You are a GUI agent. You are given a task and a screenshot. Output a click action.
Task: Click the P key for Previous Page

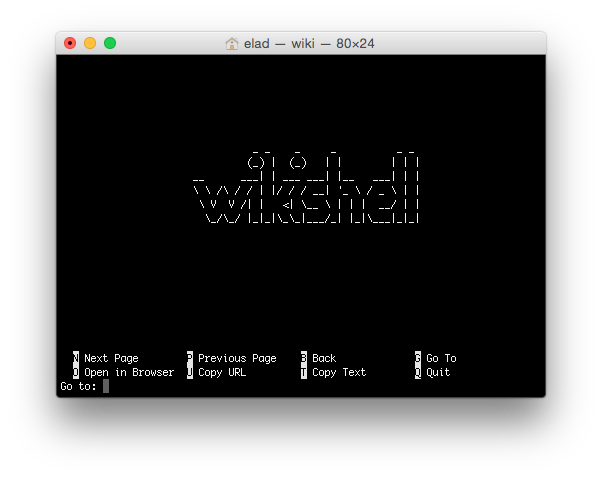click(x=190, y=358)
